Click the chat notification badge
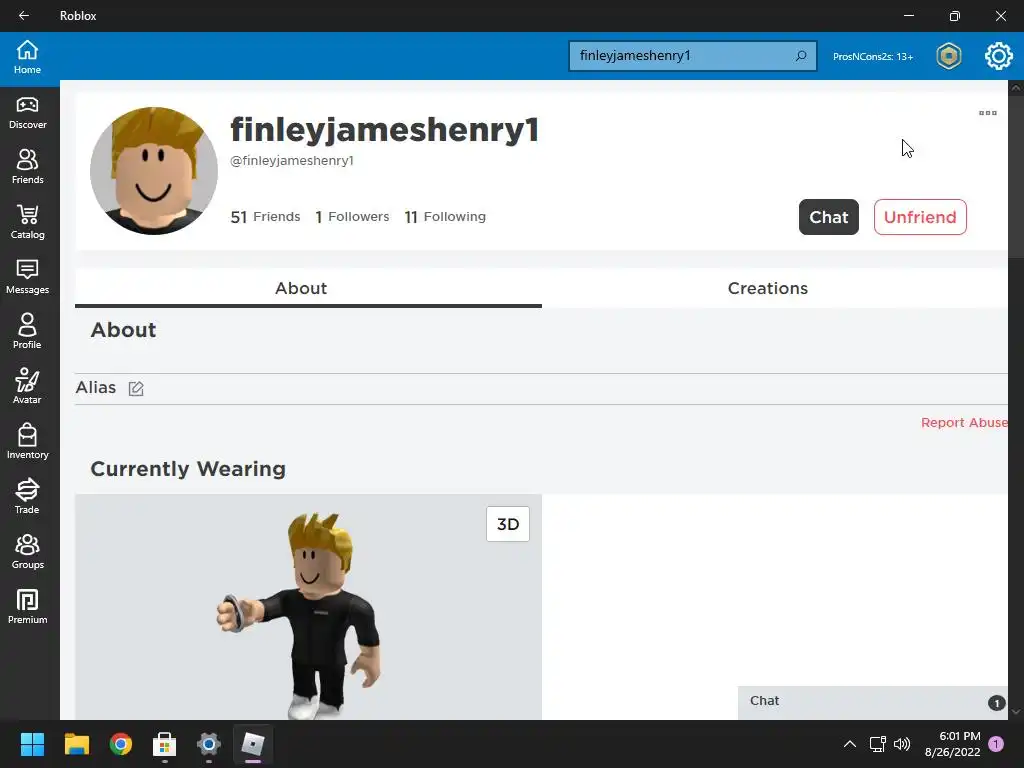This screenshot has width=1024, height=768. click(996, 703)
